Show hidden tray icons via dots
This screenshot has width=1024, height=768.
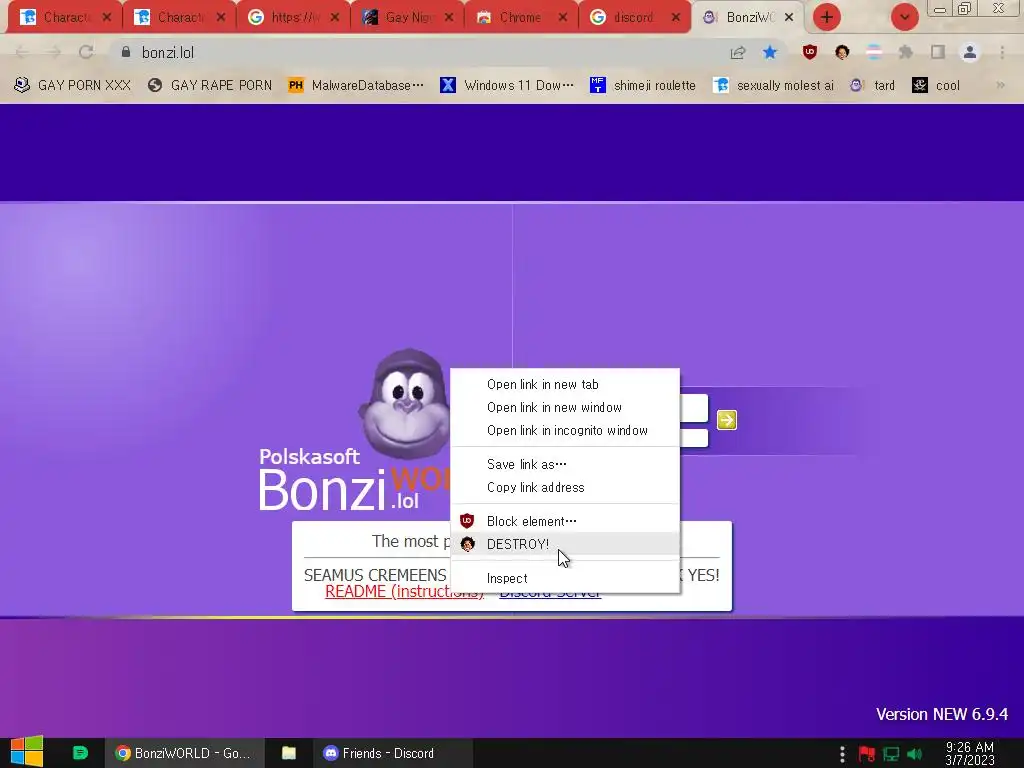842,754
